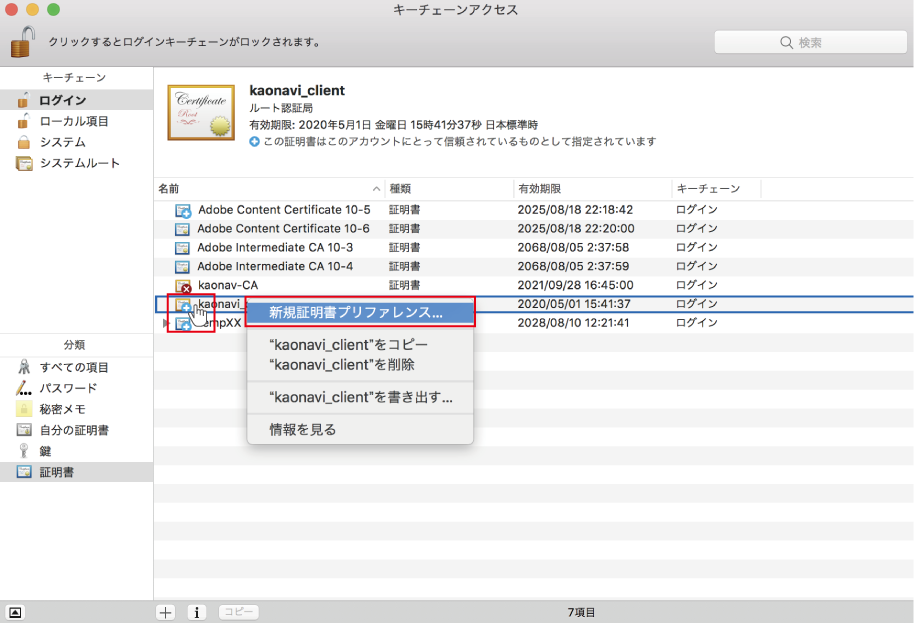The height and width of the screenshot is (623, 914).
Task: Toggle the sidebar view button at the bottom left
Action: click(15, 613)
